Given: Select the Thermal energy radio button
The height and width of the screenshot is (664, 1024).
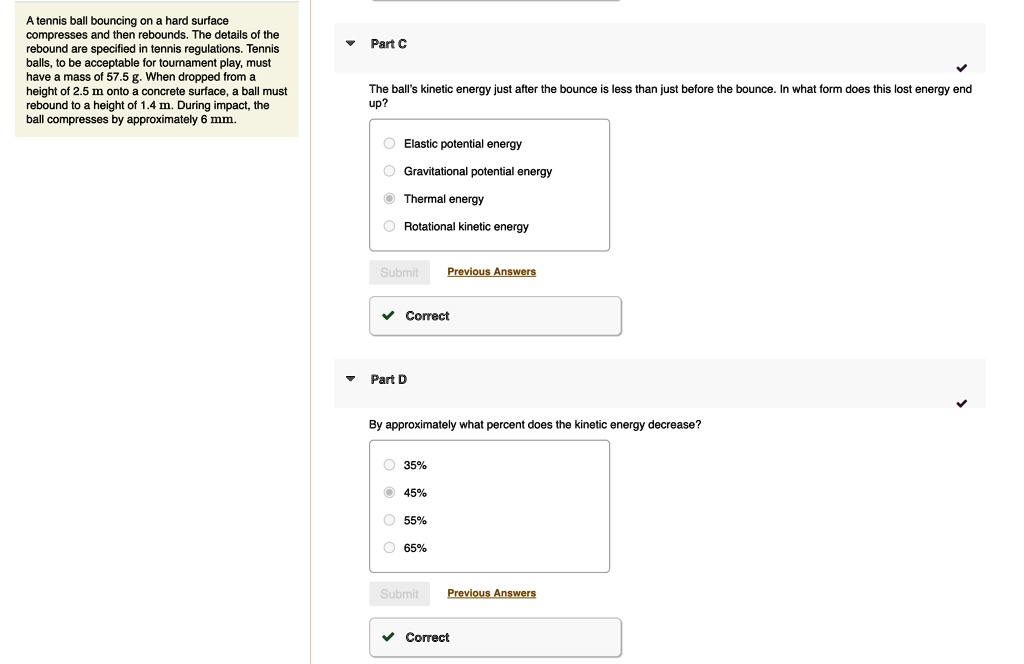Looking at the screenshot, I should [x=390, y=199].
